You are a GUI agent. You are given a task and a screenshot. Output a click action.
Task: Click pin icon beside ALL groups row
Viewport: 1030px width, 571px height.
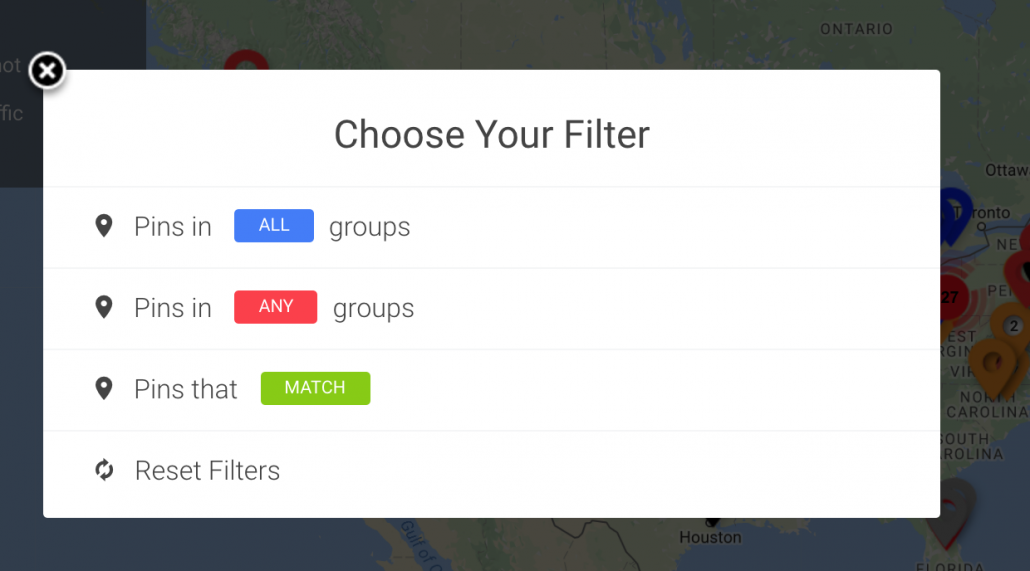click(x=104, y=226)
